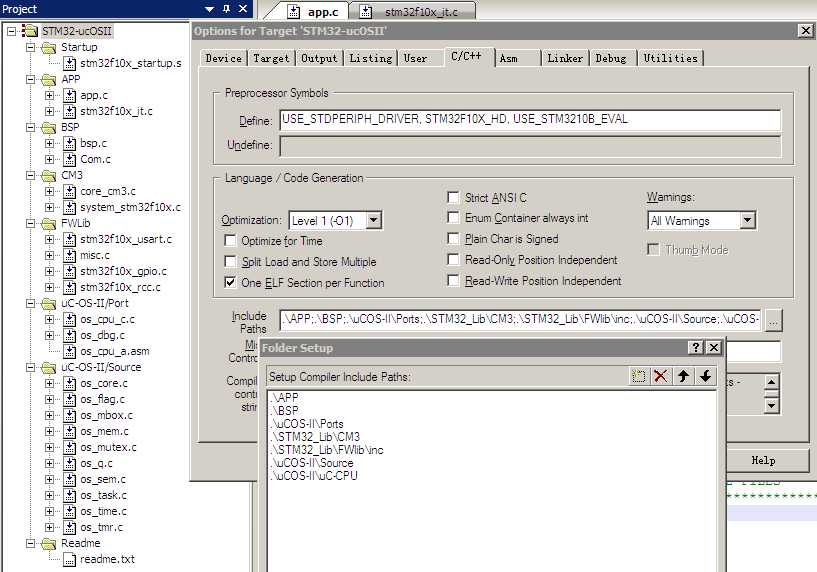Click the os_core.c file icon
Image resolution: width=817 pixels, height=572 pixels.
coord(69,383)
